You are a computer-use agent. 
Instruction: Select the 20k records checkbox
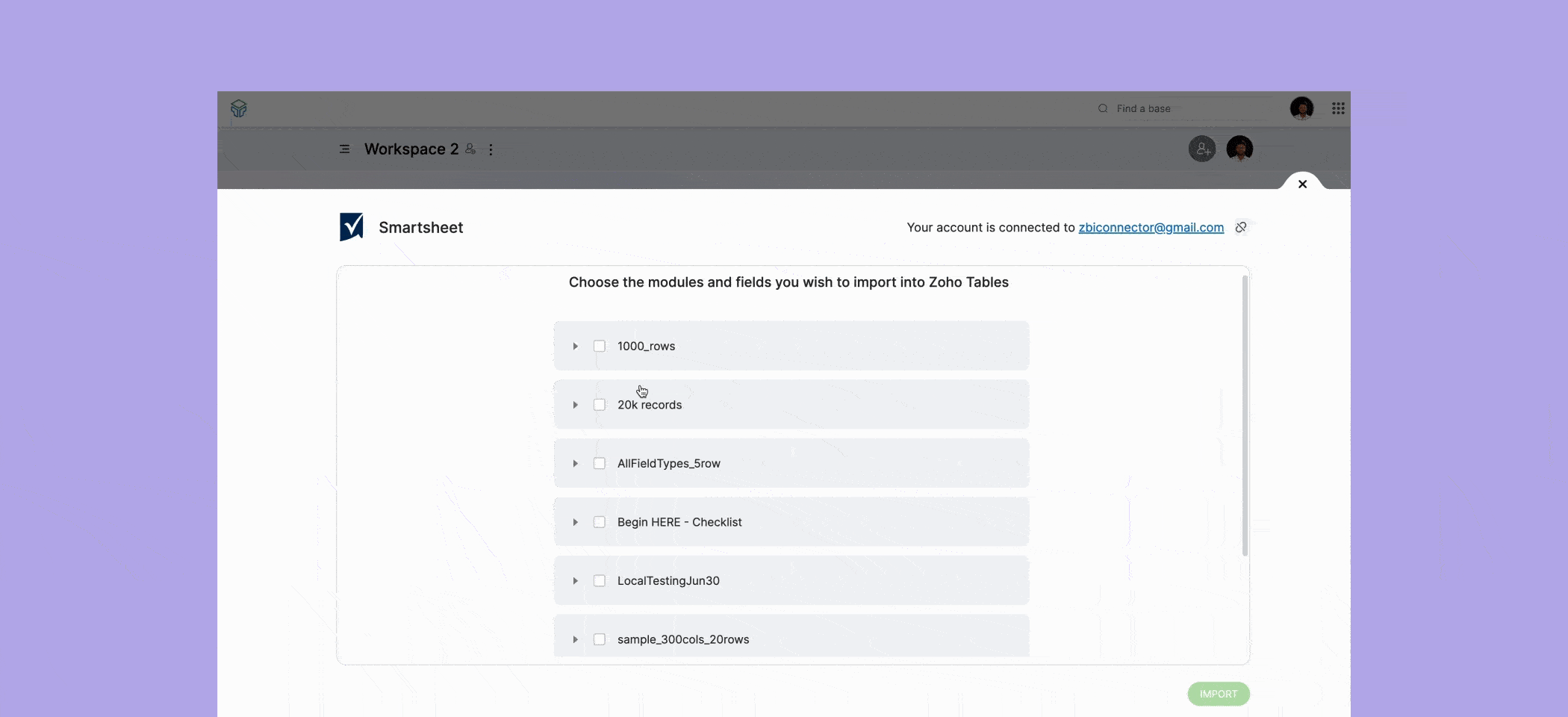point(600,404)
